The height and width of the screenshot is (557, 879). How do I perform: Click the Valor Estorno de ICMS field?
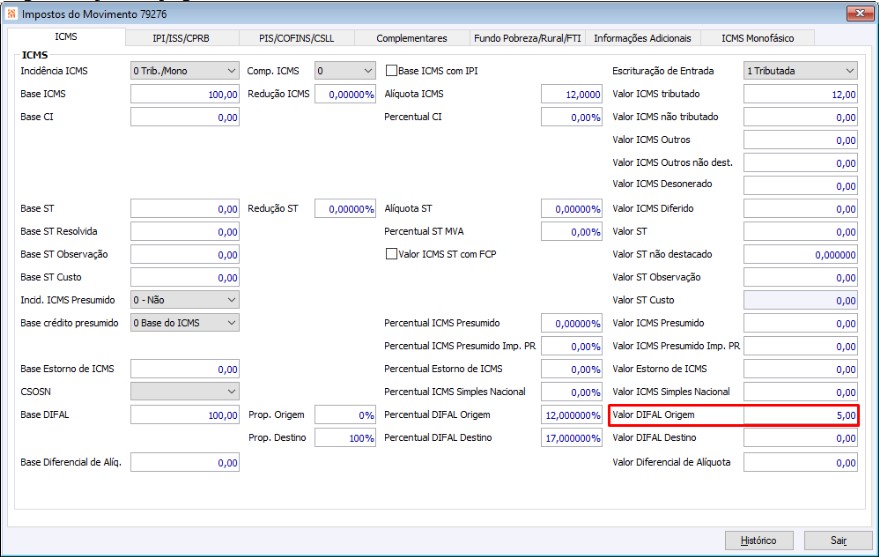801,369
